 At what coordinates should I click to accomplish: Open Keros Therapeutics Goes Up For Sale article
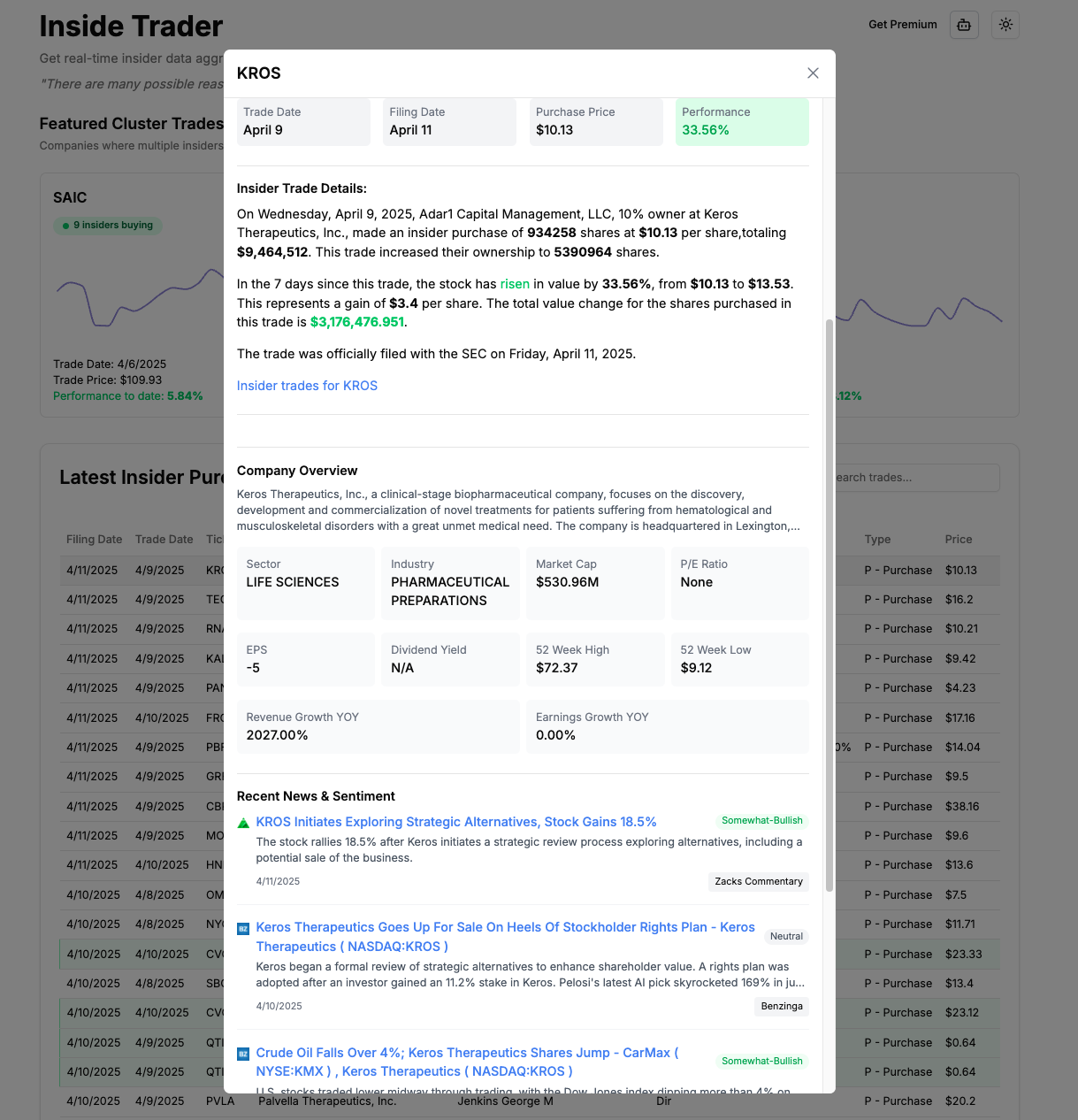pyautogui.click(x=505, y=937)
